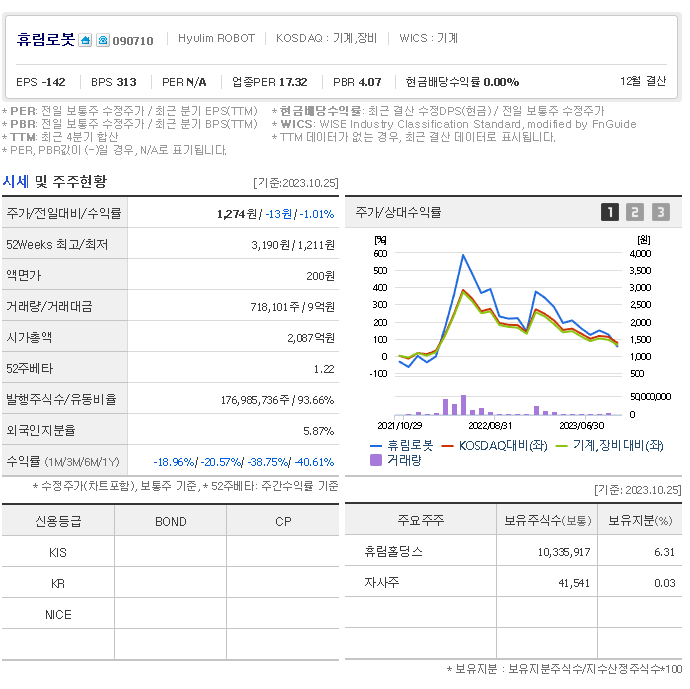Click the Hyulim ROBOT English name
690x689 pixels.
tap(216, 38)
